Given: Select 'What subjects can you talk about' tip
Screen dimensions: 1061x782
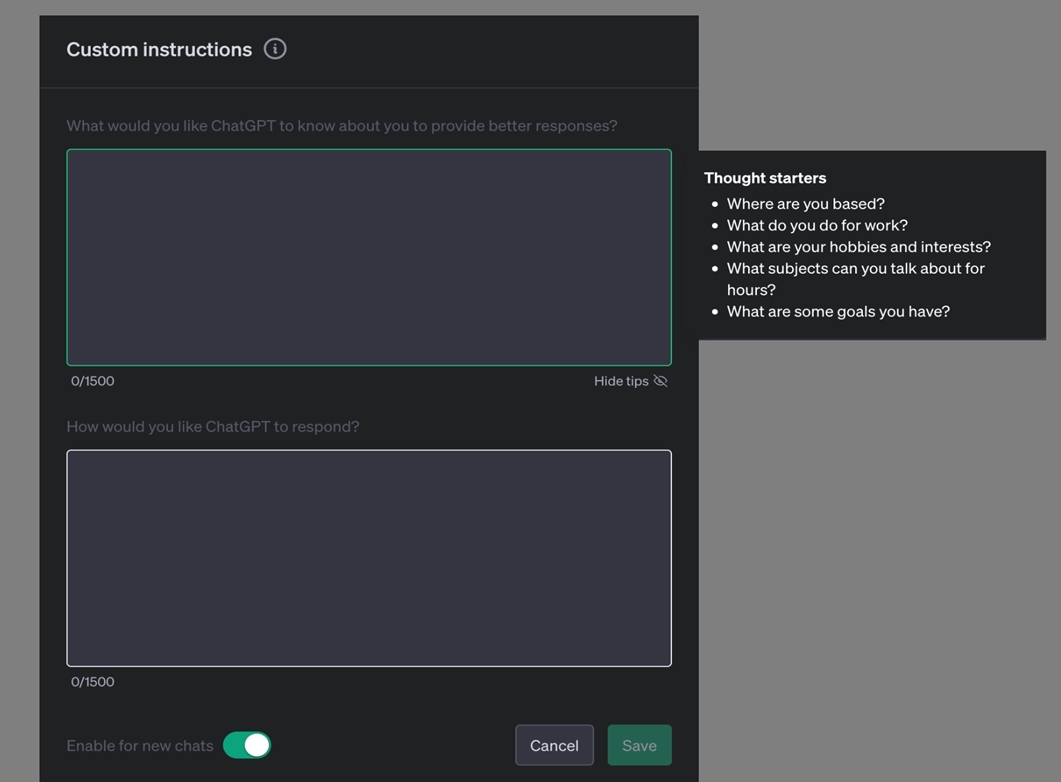Looking at the screenshot, I should point(855,279).
